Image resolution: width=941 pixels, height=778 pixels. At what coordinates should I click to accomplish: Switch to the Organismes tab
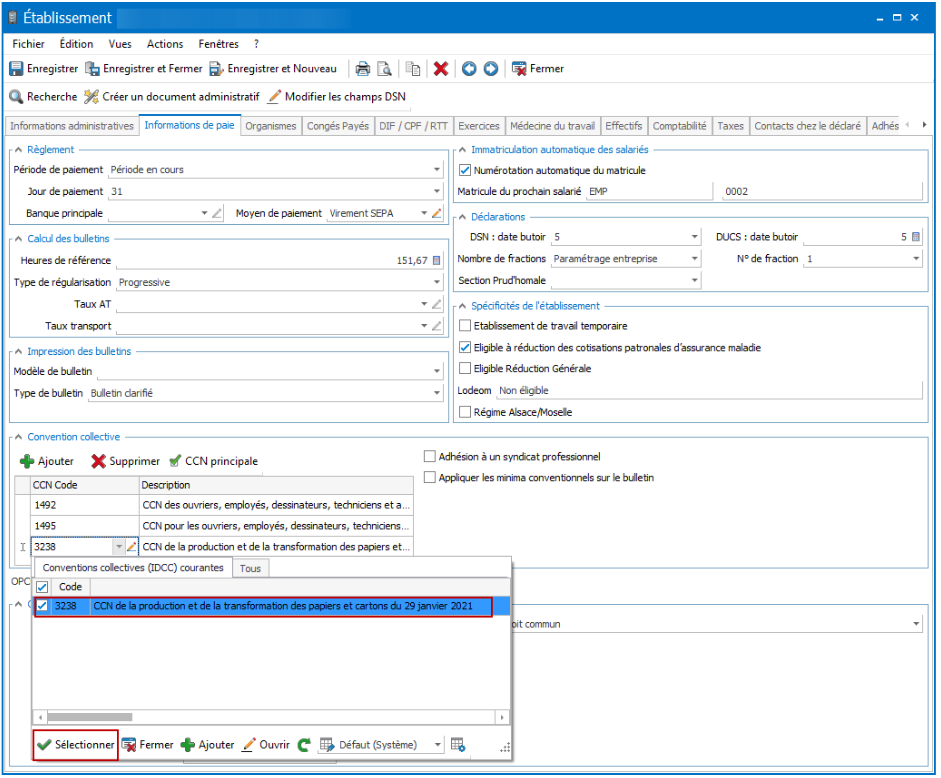coord(271,126)
